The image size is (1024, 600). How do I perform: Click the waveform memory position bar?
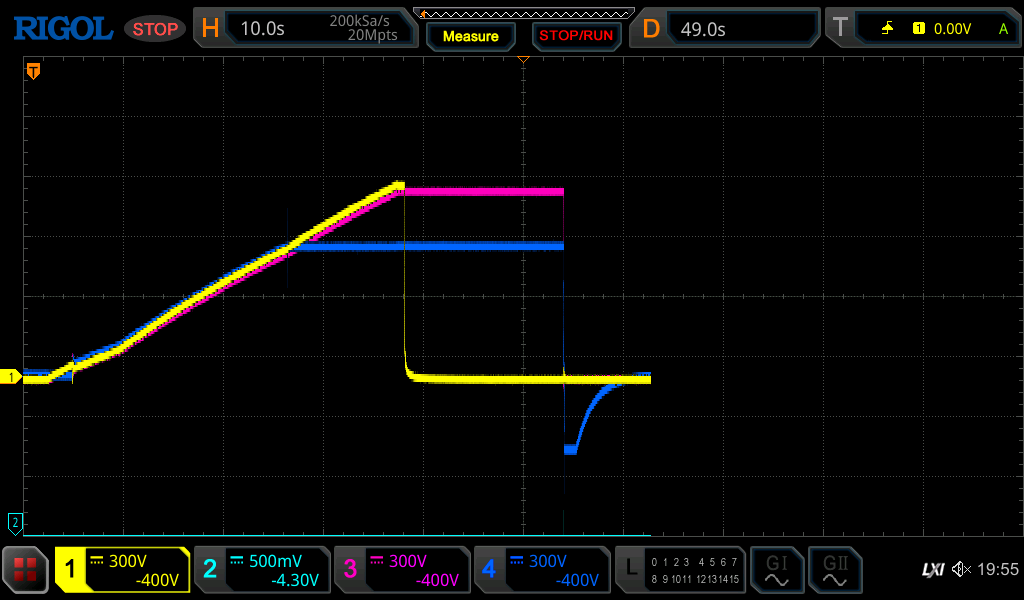[x=523, y=13]
